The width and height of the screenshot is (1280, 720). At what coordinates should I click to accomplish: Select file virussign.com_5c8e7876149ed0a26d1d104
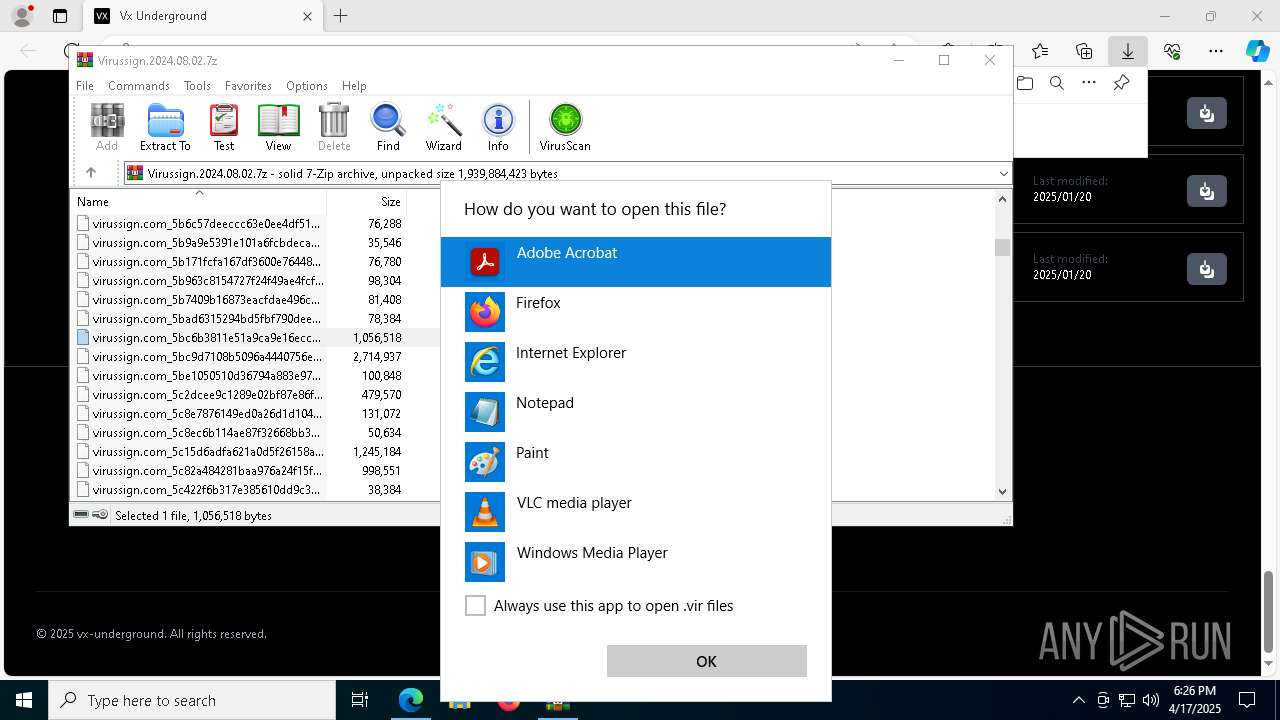tap(207, 414)
